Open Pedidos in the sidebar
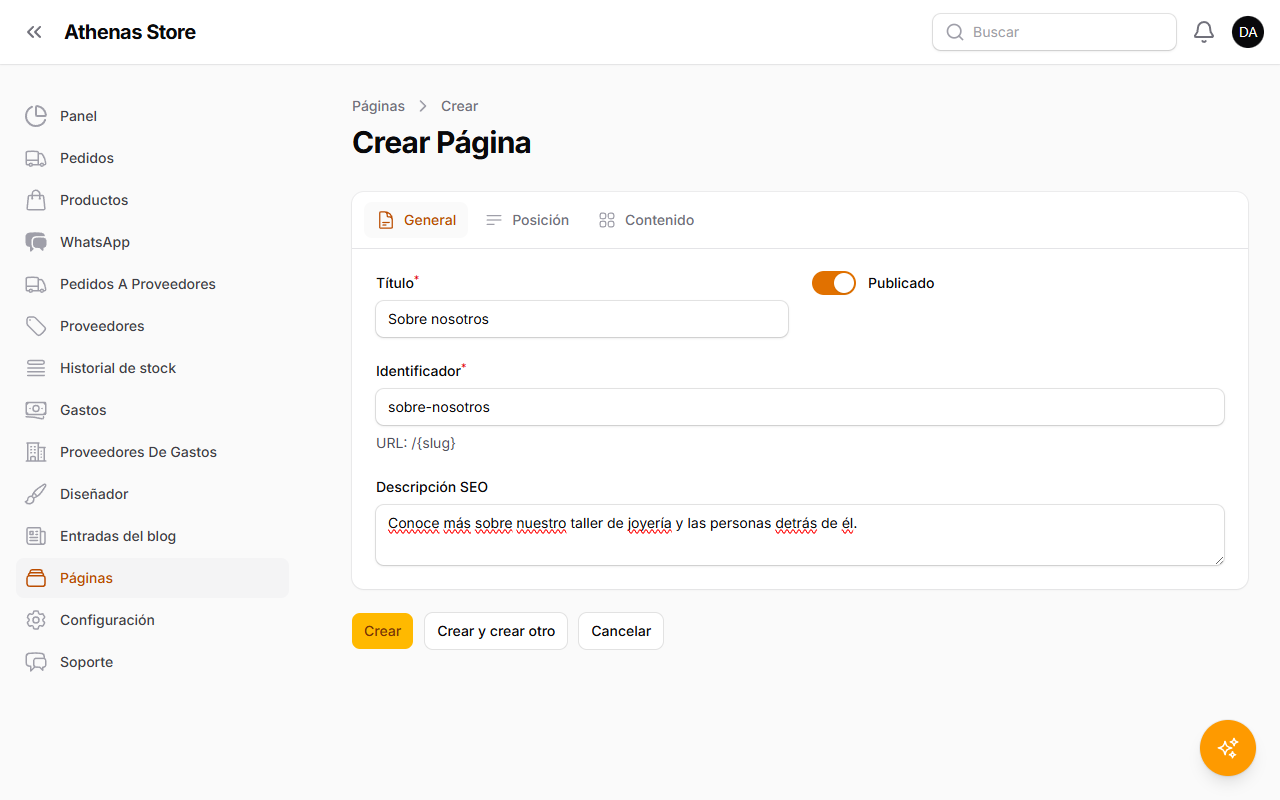 [x=152, y=158]
